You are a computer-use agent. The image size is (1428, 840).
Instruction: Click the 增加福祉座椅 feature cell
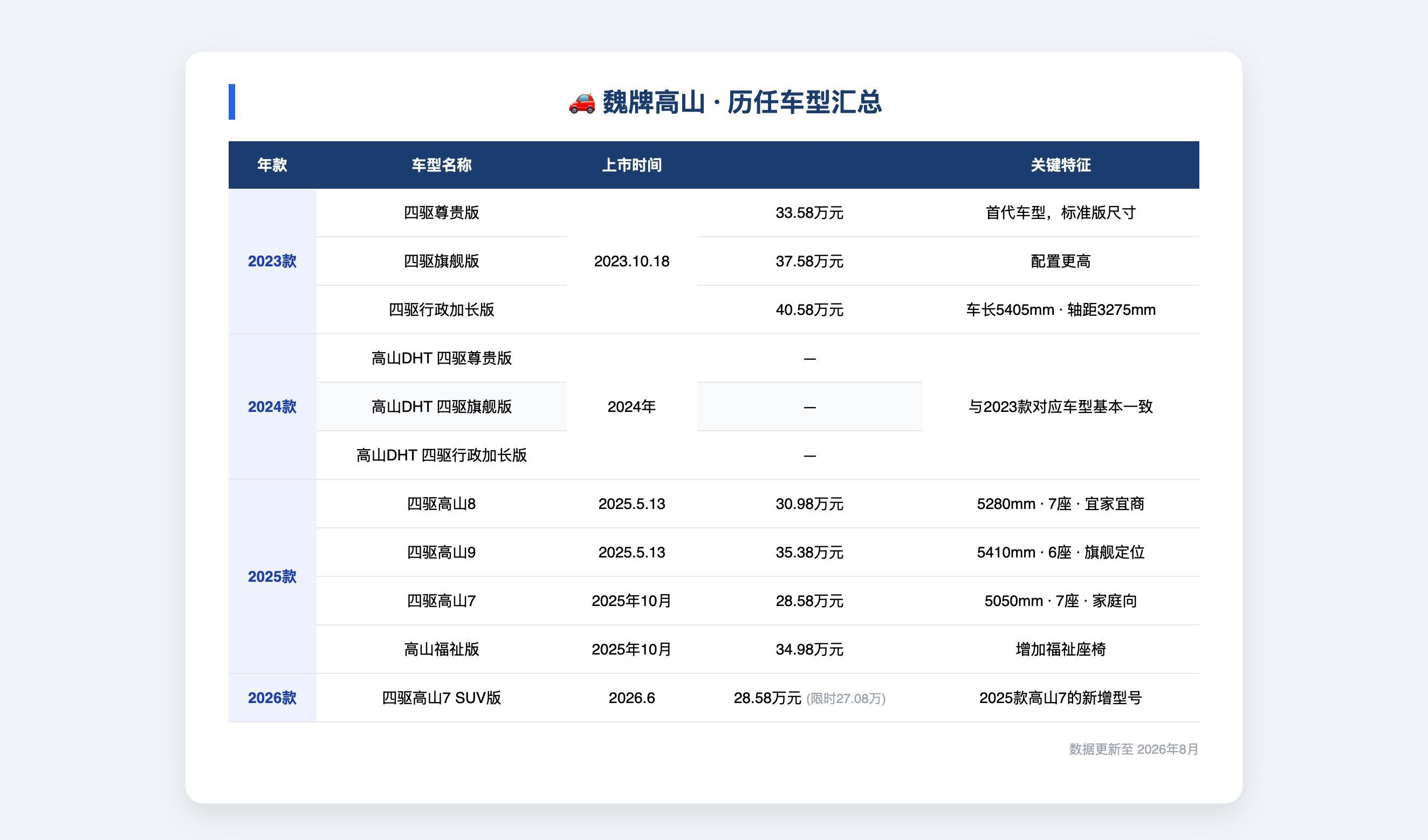click(1060, 649)
